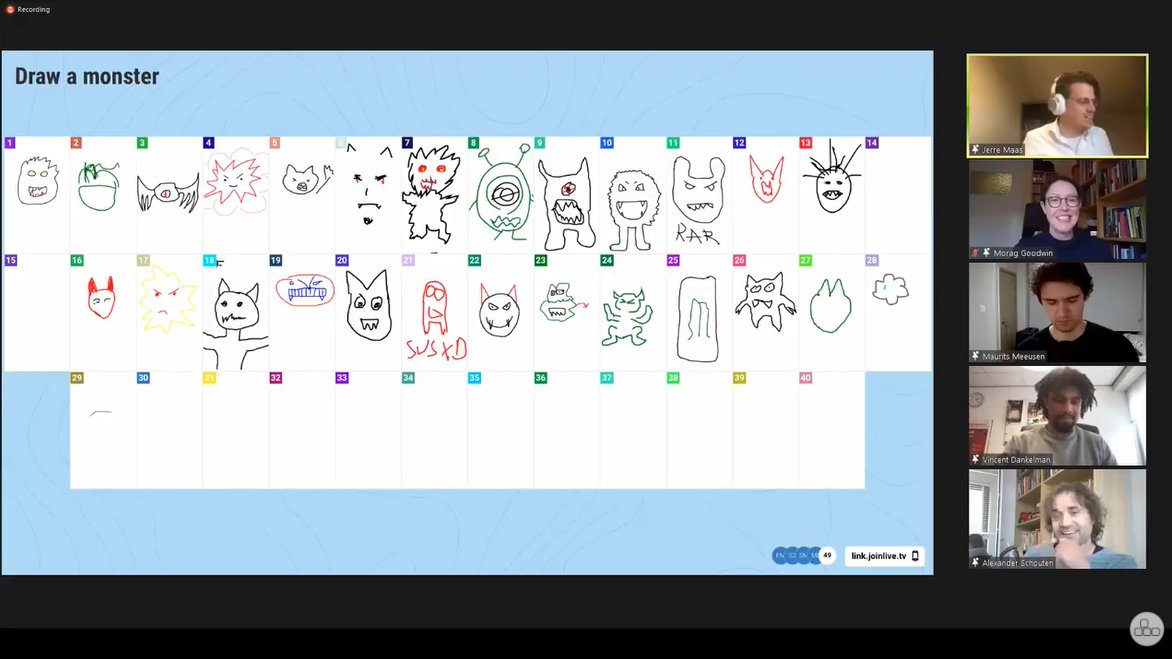
Task: Click the stacked blue participant avatar icons
Action: click(796, 555)
